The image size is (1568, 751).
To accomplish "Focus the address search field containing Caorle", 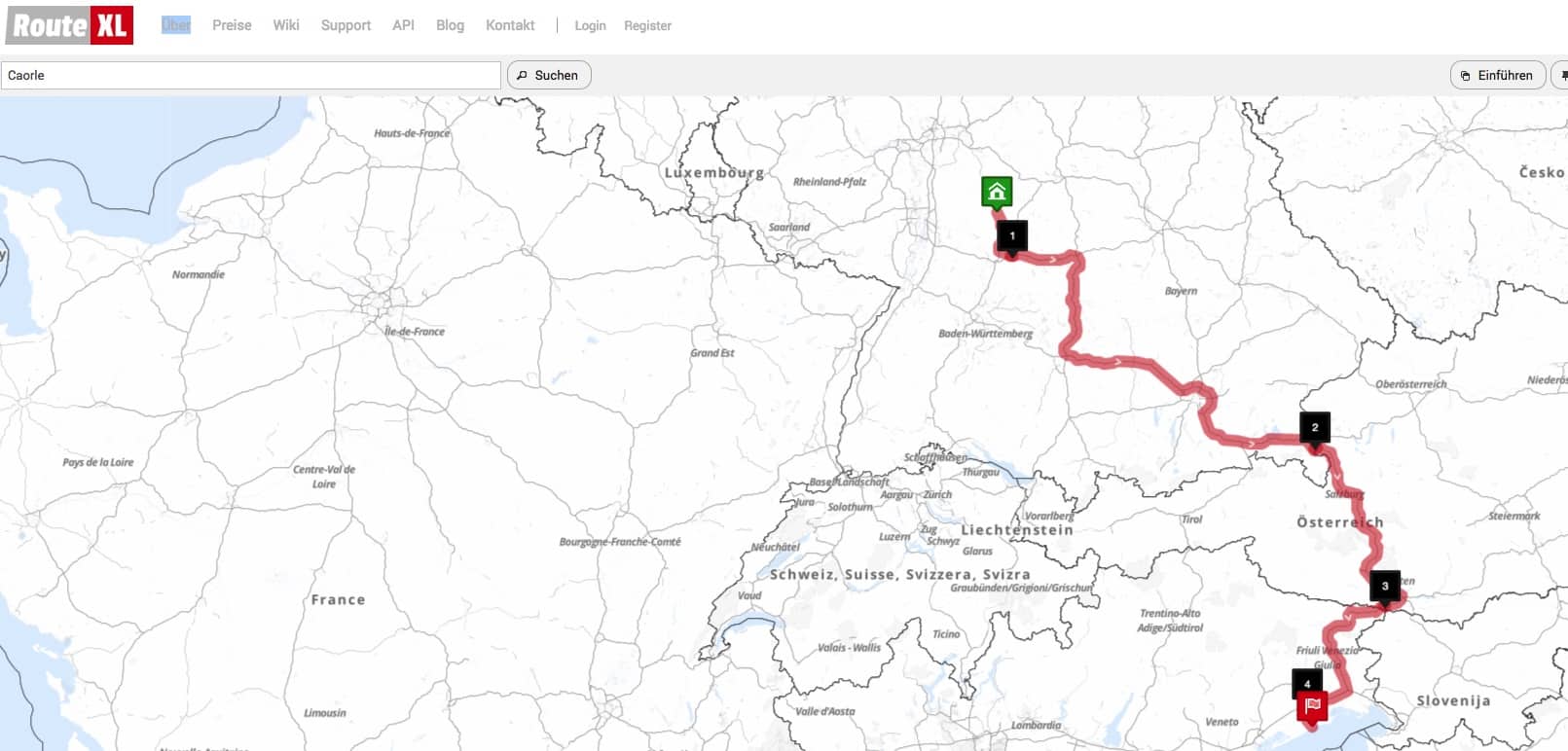I will (x=251, y=75).
